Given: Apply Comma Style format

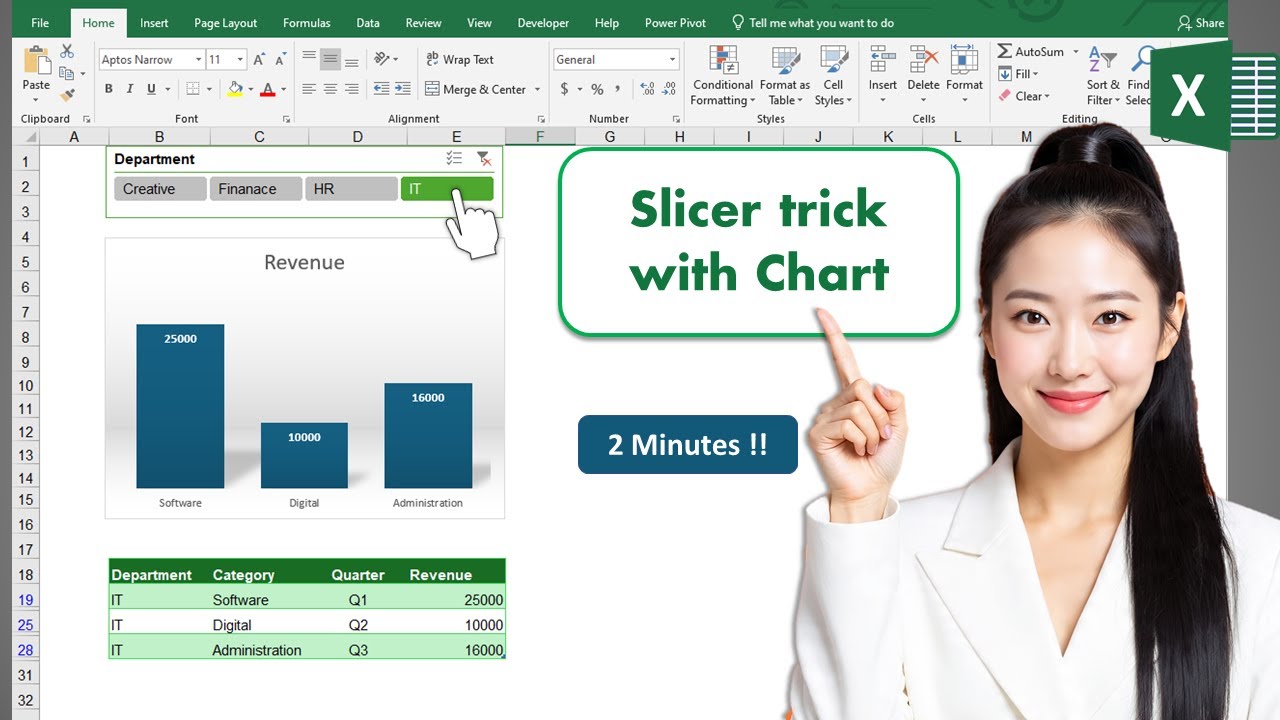Looking at the screenshot, I should [618, 89].
